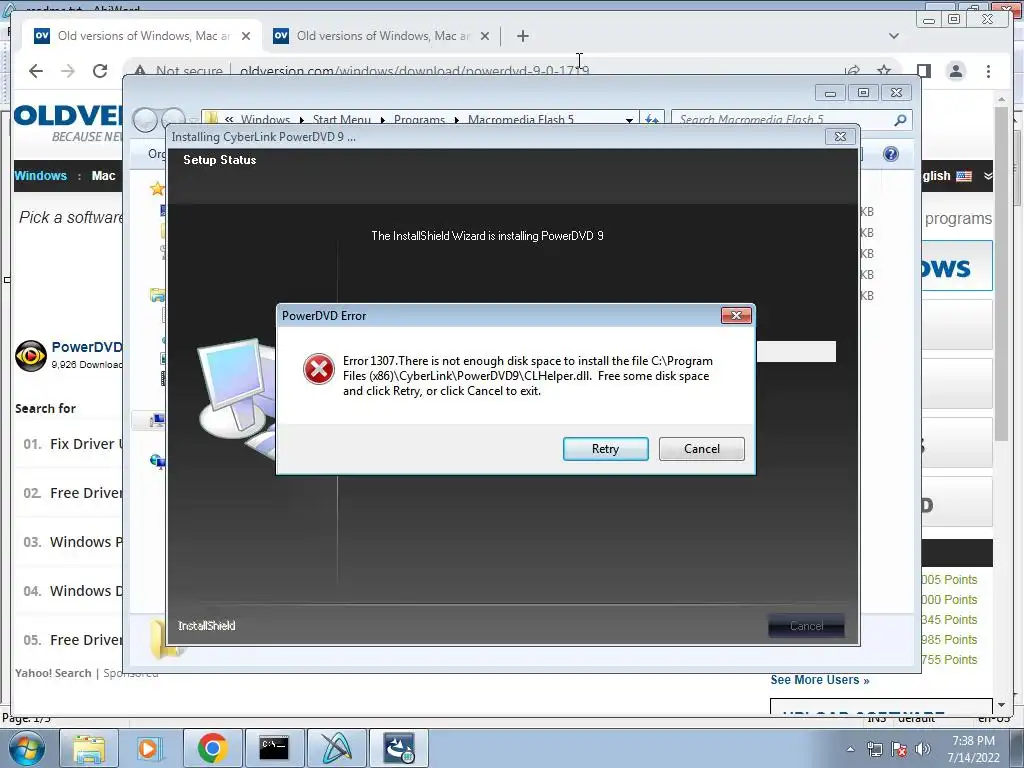The width and height of the screenshot is (1024, 768).
Task: Open the PowerDVD link on the webpage
Action: click(x=87, y=347)
